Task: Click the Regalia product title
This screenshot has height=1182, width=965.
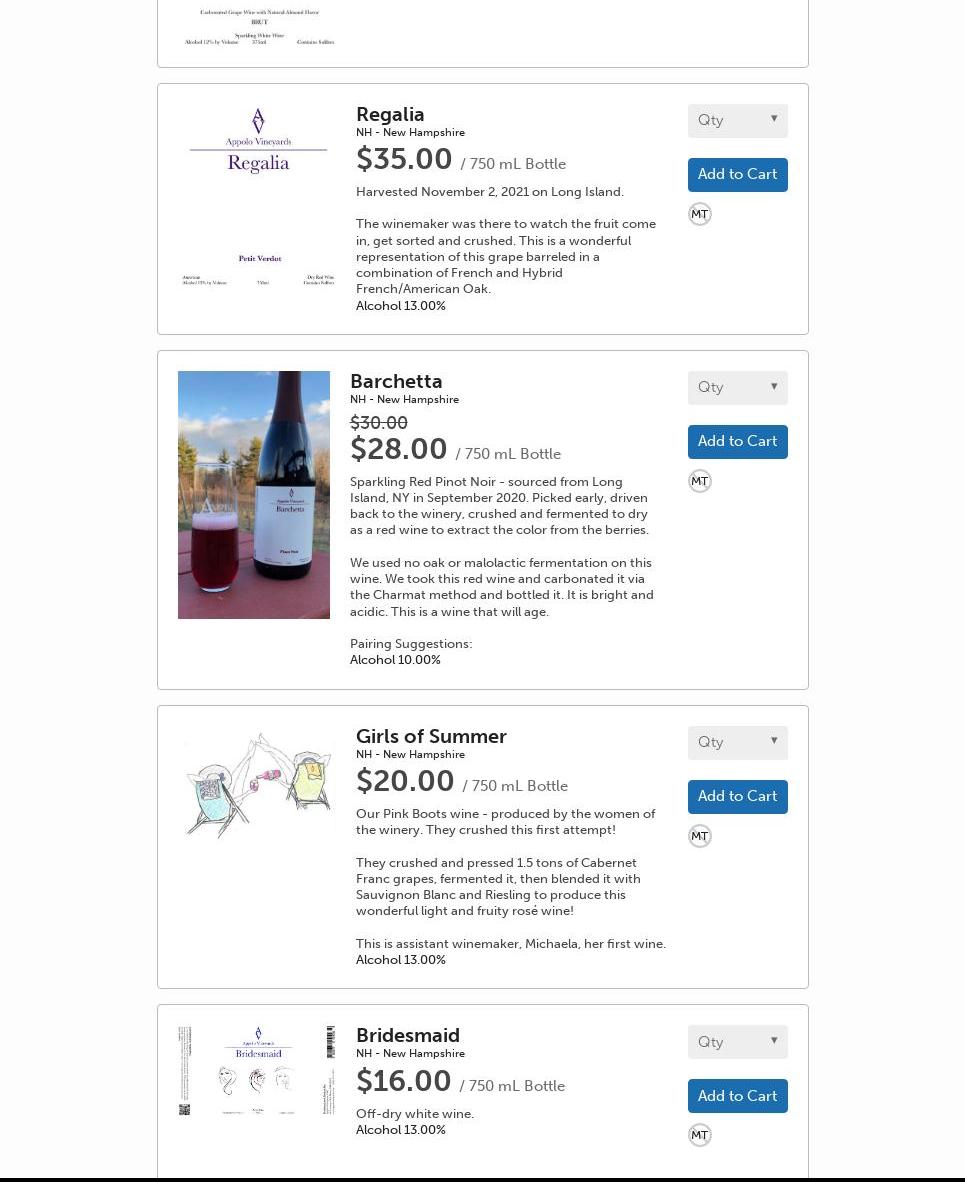Action: click(390, 115)
